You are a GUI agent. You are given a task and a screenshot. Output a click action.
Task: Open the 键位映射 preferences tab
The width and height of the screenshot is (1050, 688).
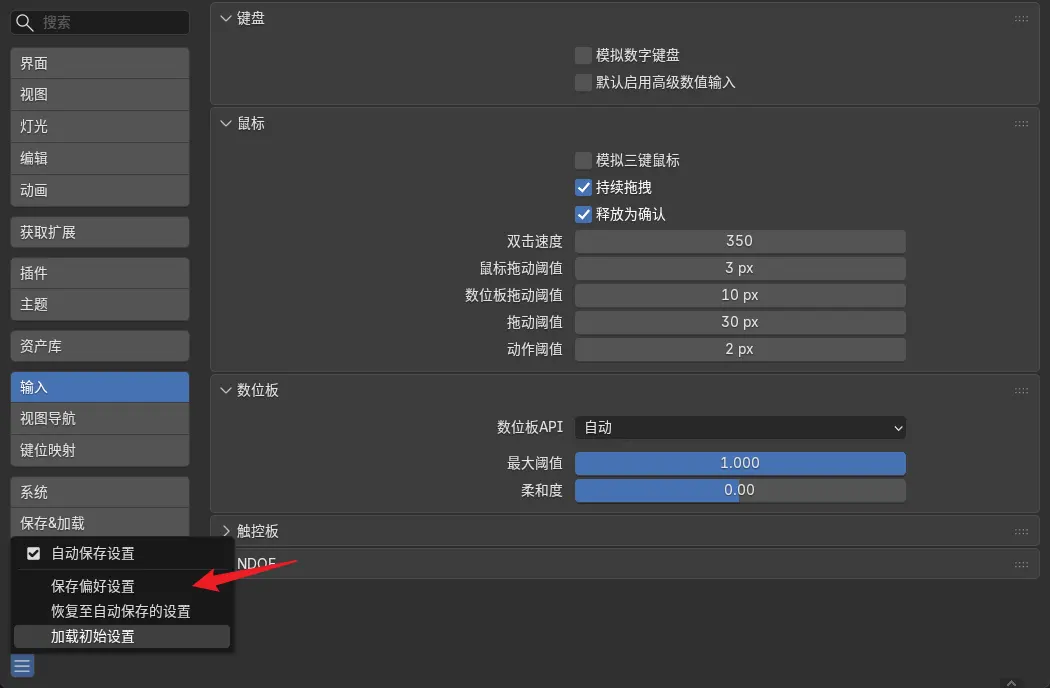[100, 451]
